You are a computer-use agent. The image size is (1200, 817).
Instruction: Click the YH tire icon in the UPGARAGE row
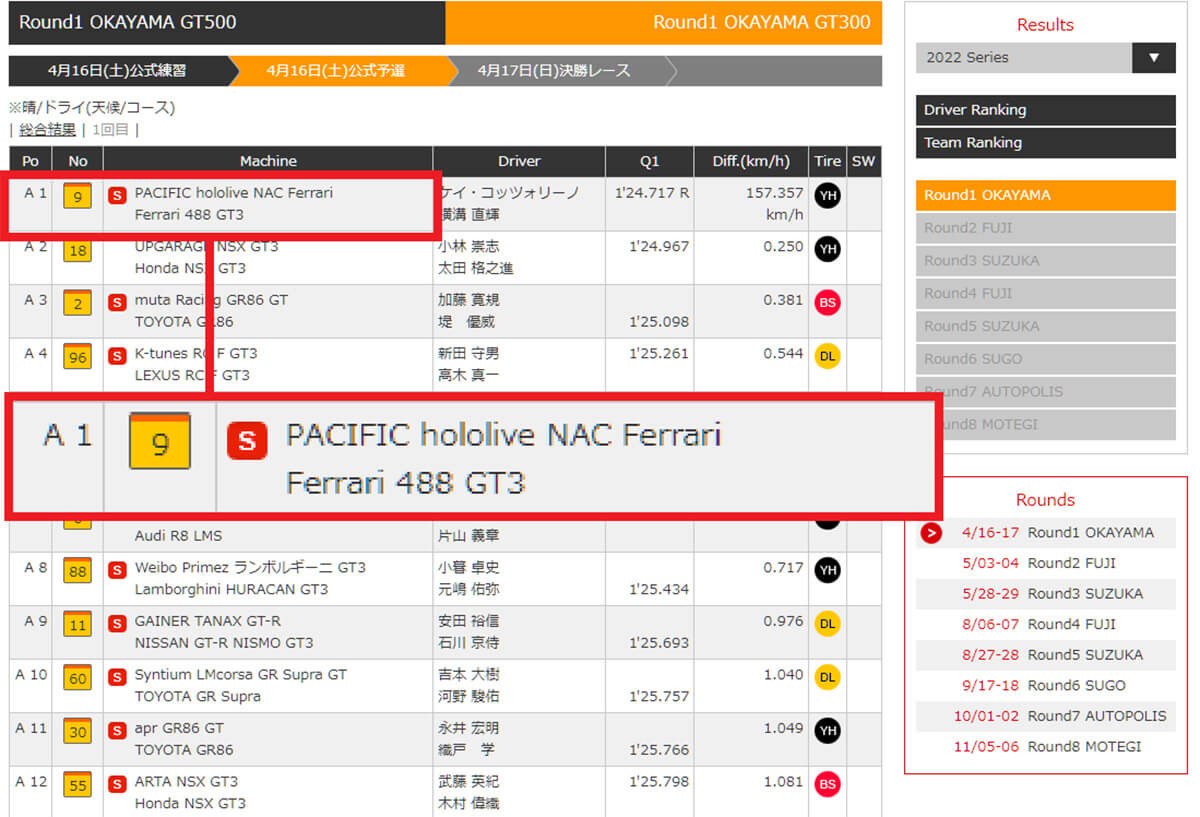(827, 249)
